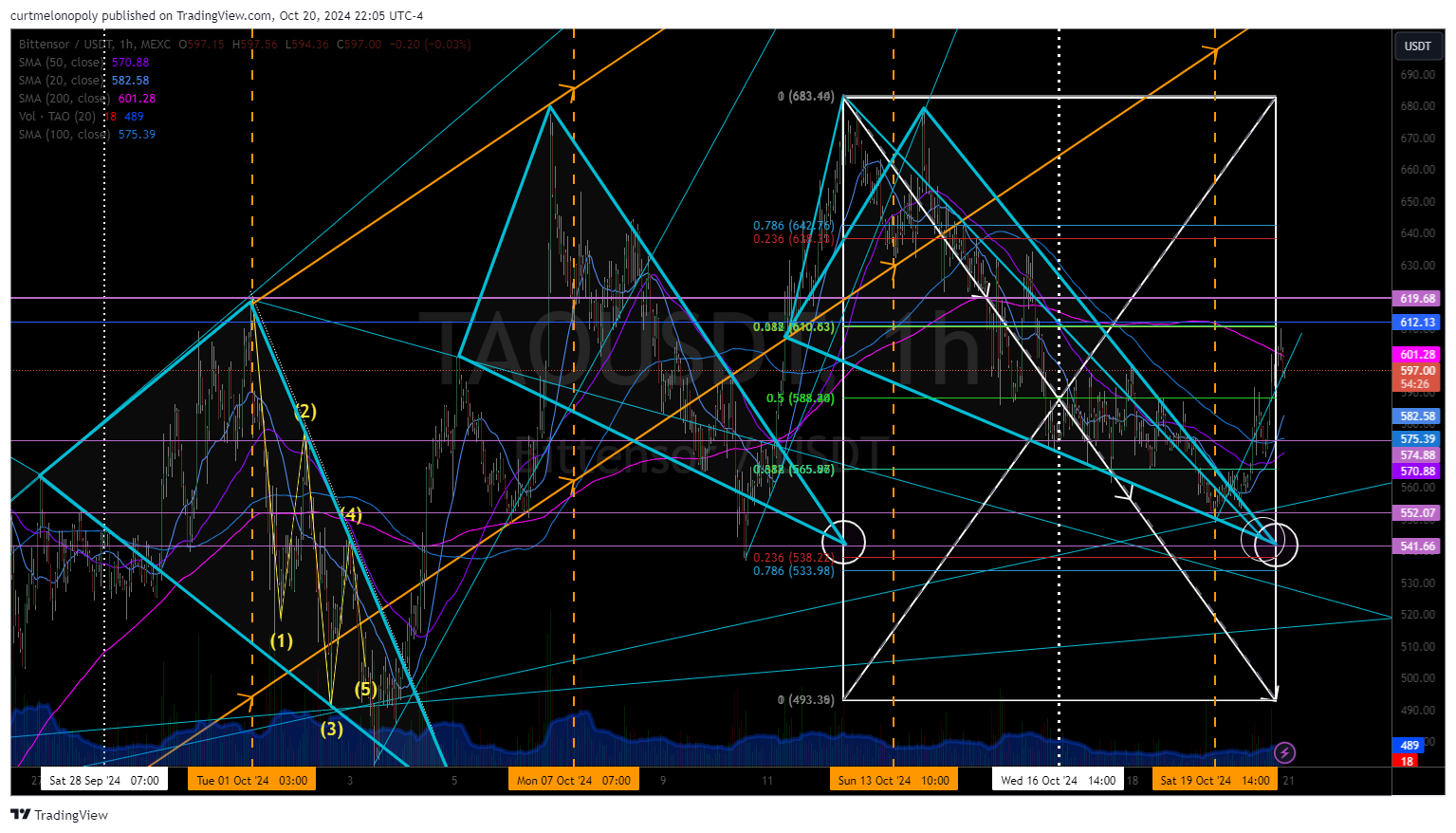The image size is (1456, 833).
Task: Click the Wed 16 Oct '24 14:00 time marker
Action: [x=1059, y=780]
